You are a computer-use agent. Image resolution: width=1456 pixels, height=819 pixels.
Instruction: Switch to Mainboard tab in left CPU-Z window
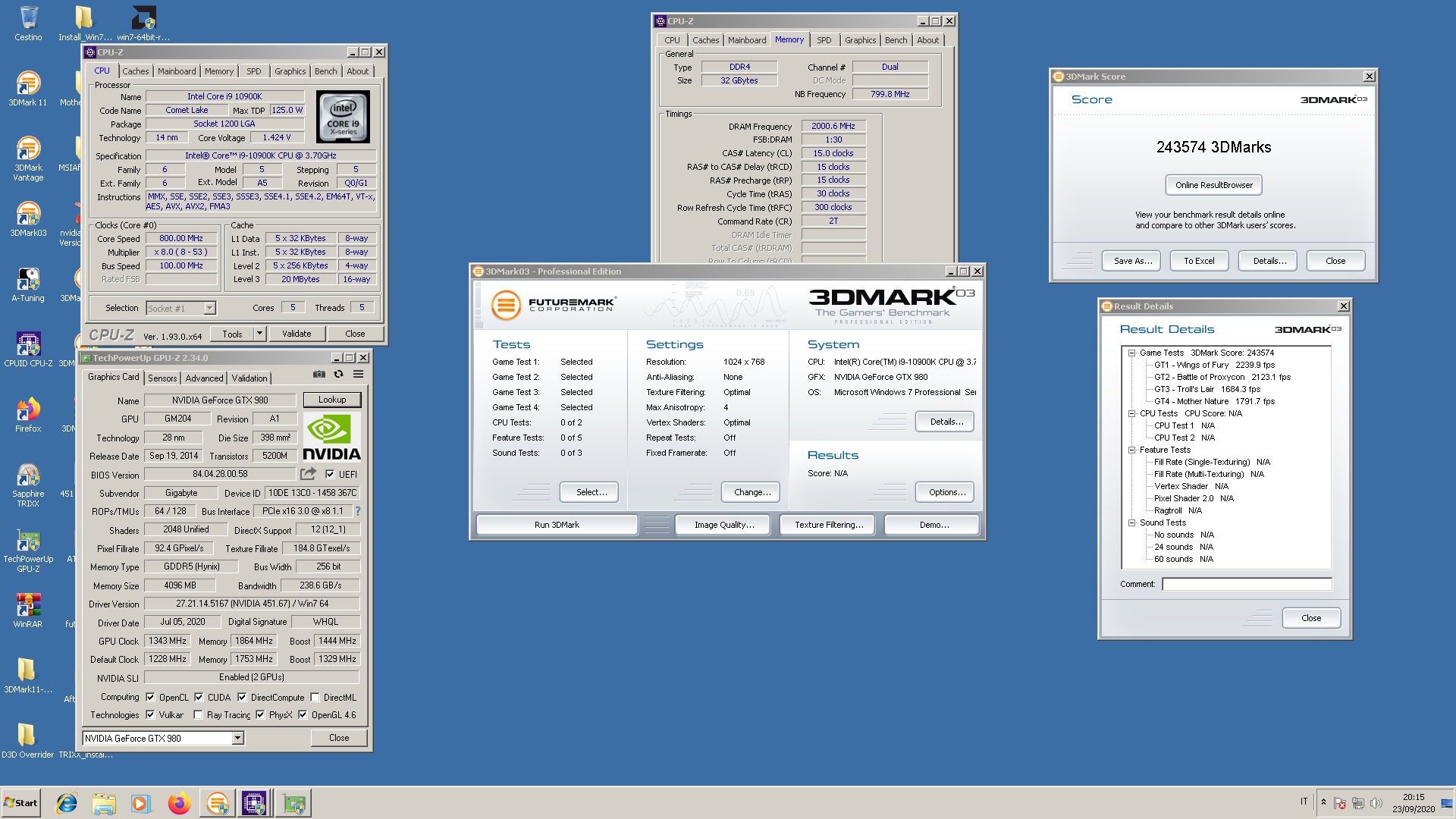tap(177, 71)
